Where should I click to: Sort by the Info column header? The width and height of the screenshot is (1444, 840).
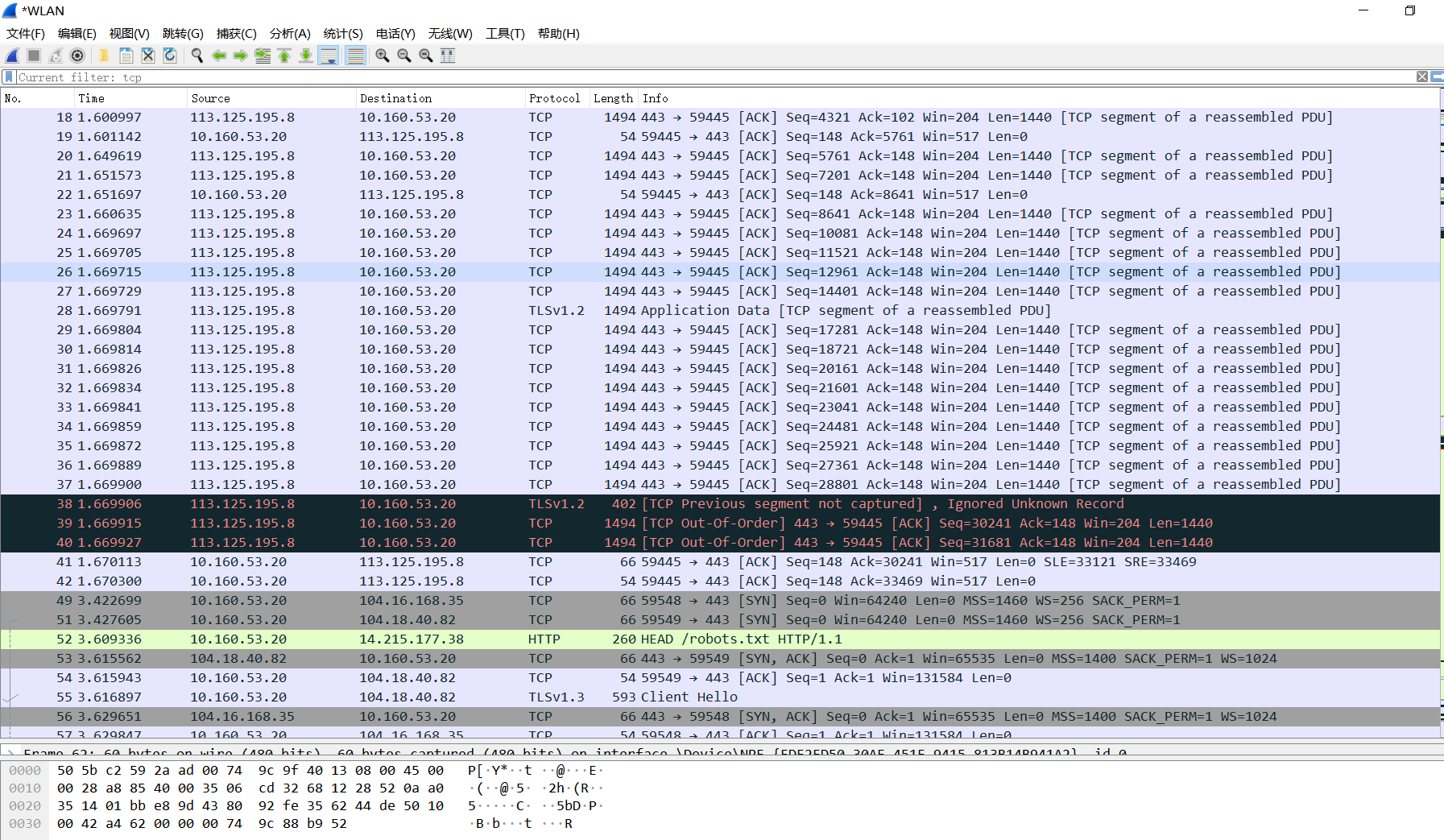(1038, 98)
